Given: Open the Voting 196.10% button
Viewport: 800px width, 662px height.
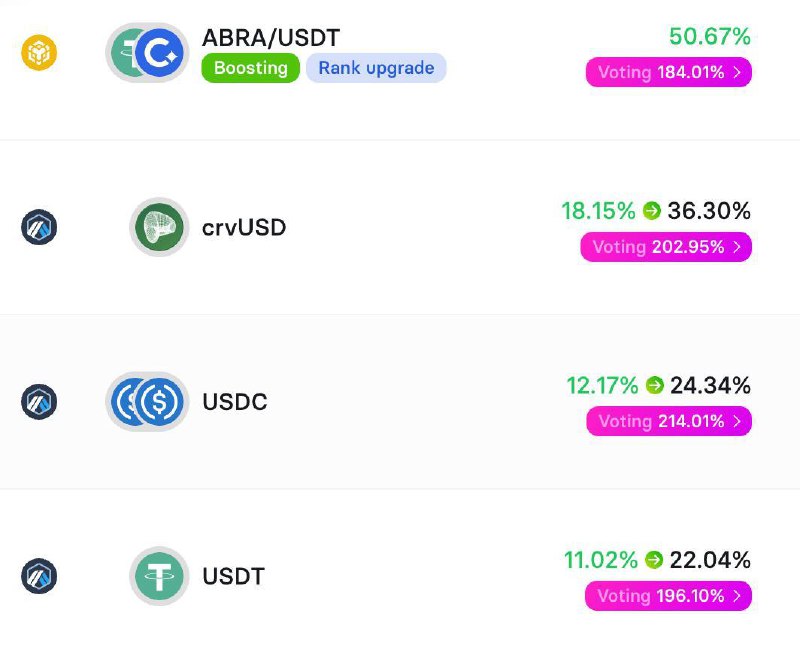Looking at the screenshot, I should [x=668, y=595].
